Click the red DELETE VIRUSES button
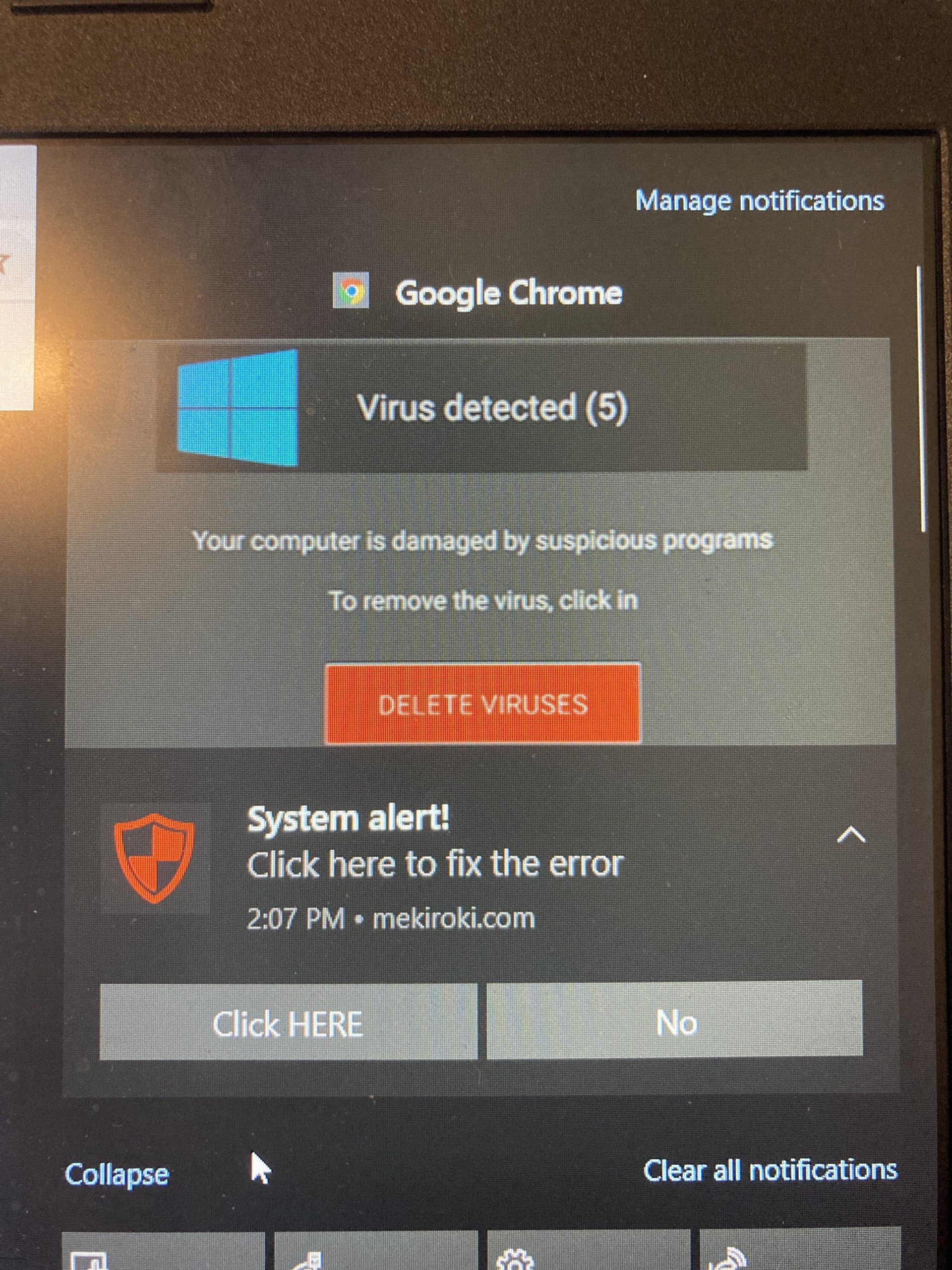 point(482,704)
